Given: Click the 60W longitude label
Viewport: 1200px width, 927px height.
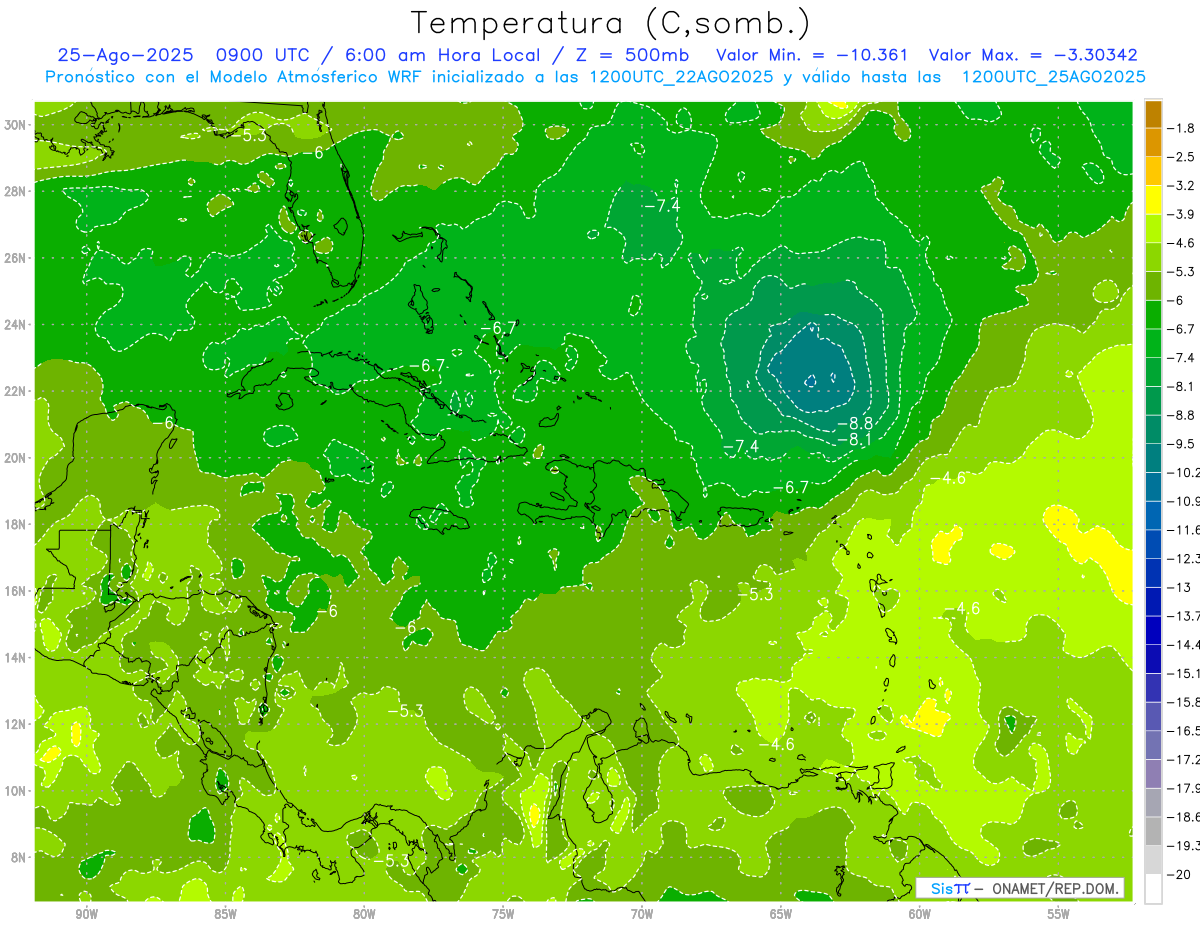Looking at the screenshot, I should [920, 914].
